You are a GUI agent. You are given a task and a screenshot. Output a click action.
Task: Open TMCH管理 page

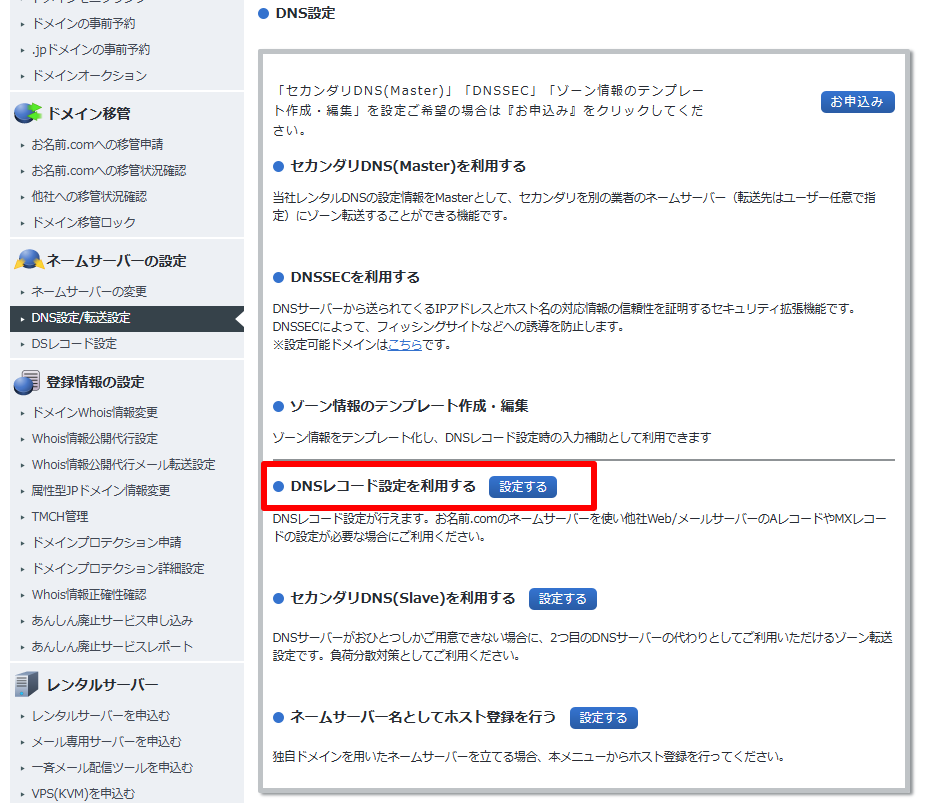60,517
